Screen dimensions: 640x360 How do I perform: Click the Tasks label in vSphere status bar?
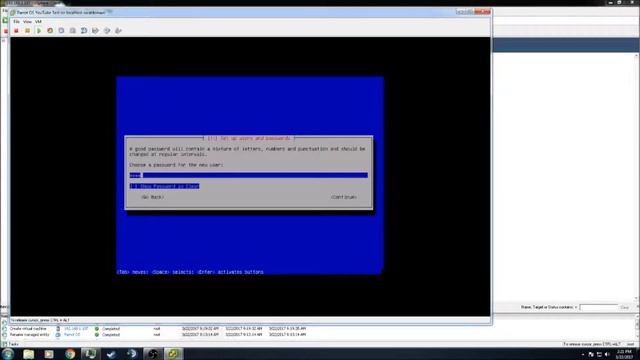click(13, 344)
